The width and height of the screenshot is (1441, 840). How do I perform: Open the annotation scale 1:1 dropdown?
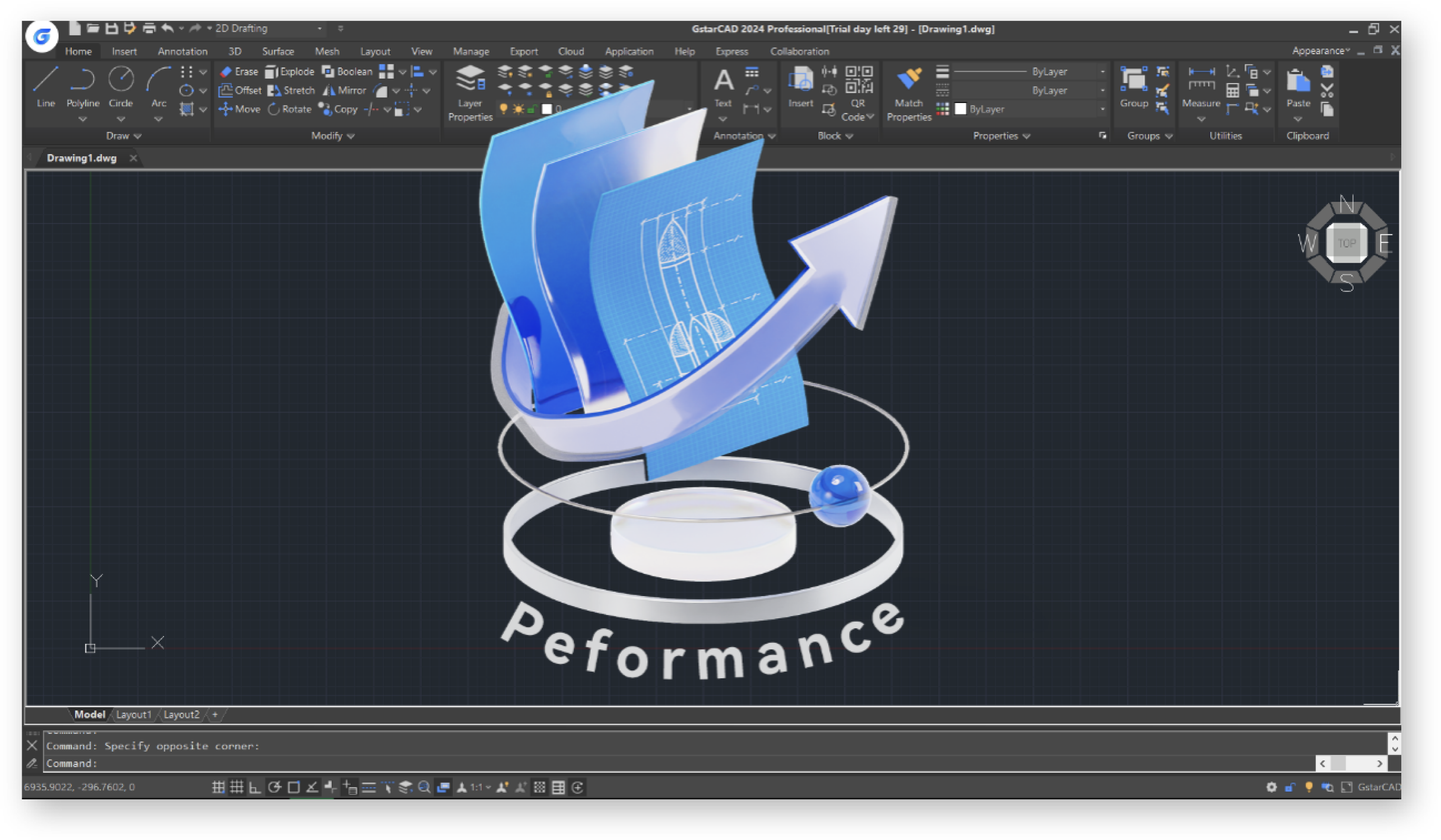480,787
